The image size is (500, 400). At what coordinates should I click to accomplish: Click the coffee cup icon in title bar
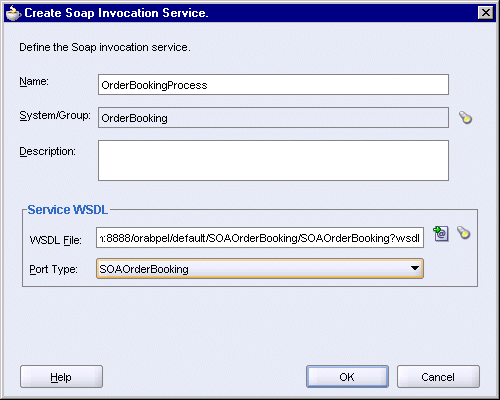click(x=14, y=13)
